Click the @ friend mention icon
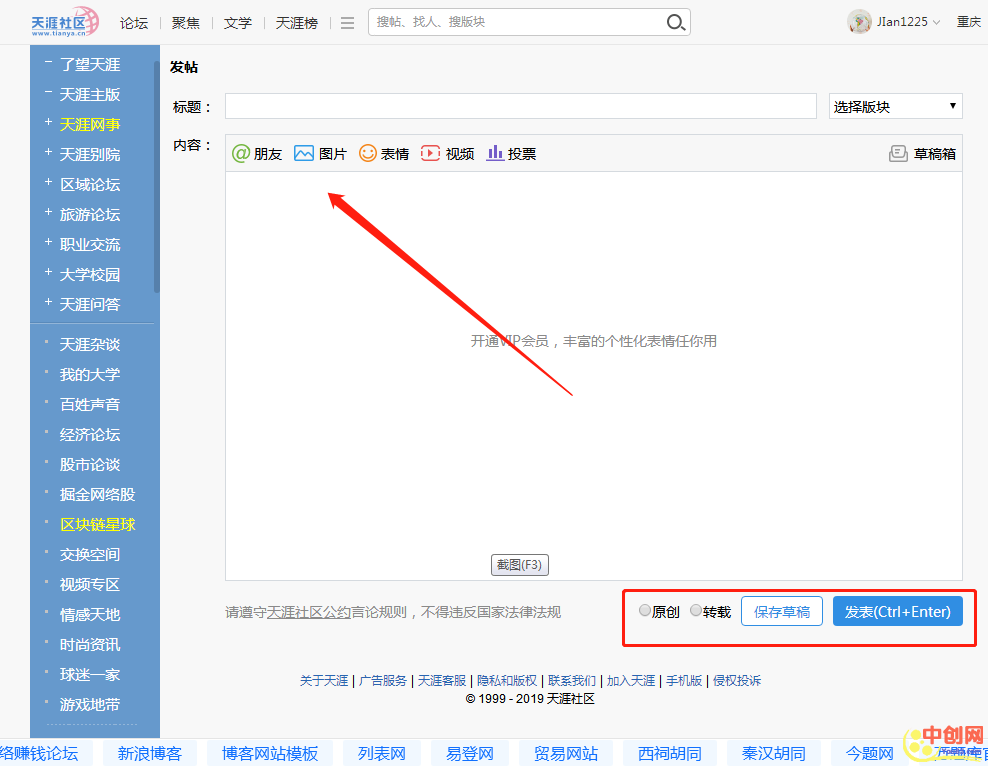This screenshot has height=767, width=988. pos(241,154)
